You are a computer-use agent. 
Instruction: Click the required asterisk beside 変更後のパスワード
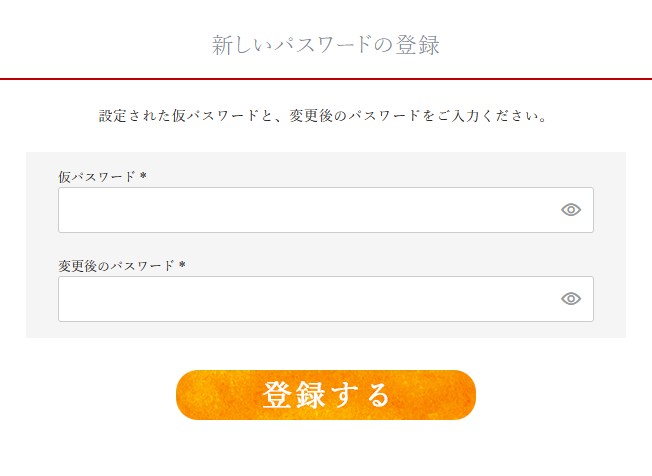182,264
